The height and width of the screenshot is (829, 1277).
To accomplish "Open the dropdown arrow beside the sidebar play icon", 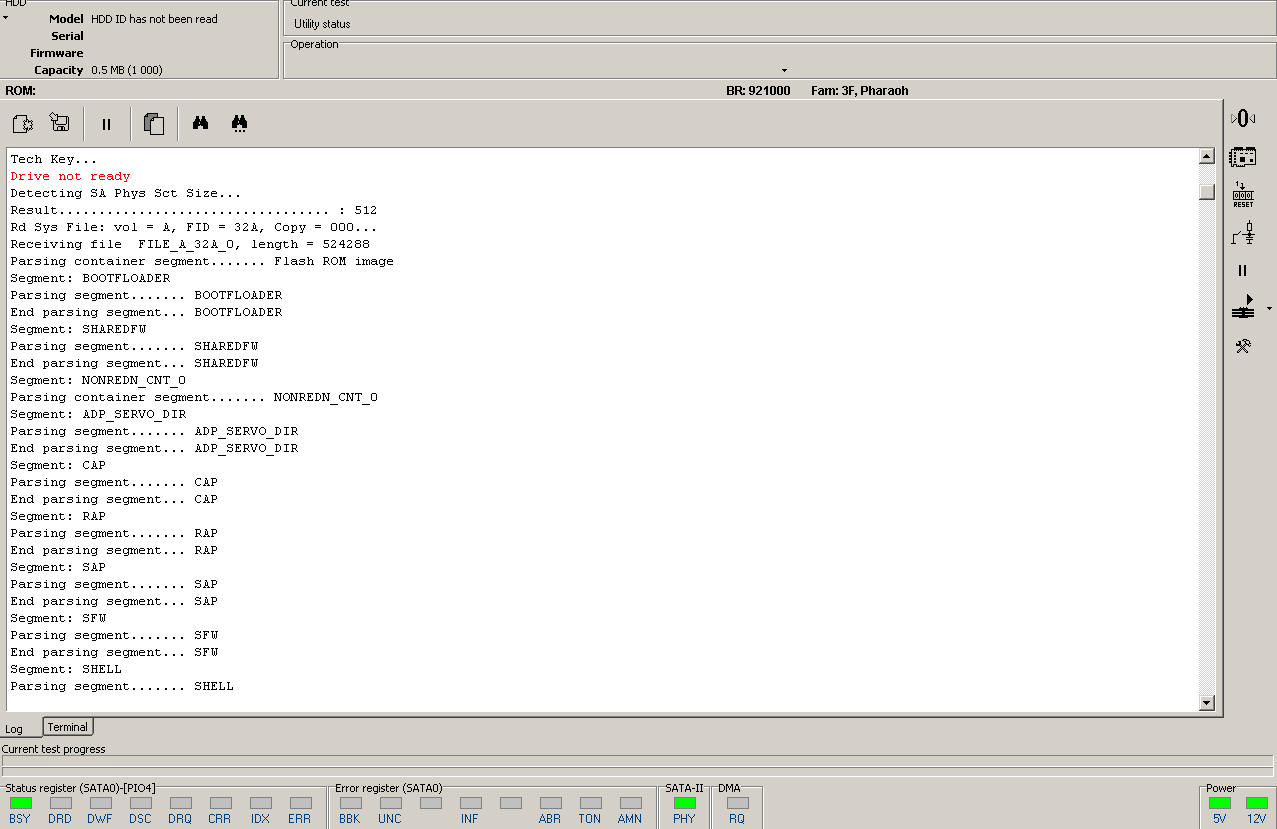I will point(1269,308).
